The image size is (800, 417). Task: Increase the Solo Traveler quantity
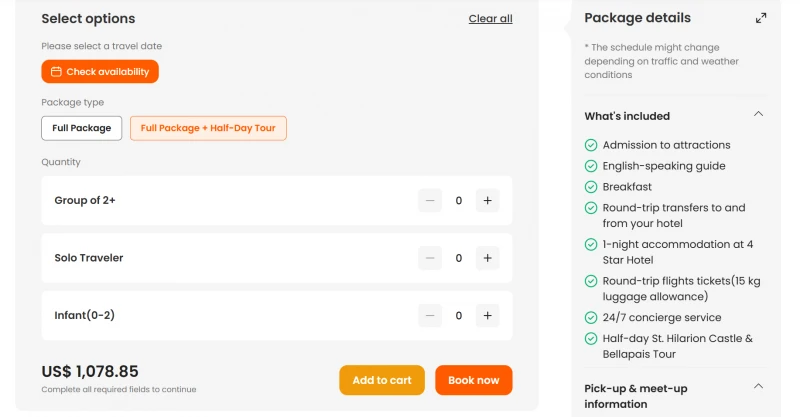click(x=487, y=258)
